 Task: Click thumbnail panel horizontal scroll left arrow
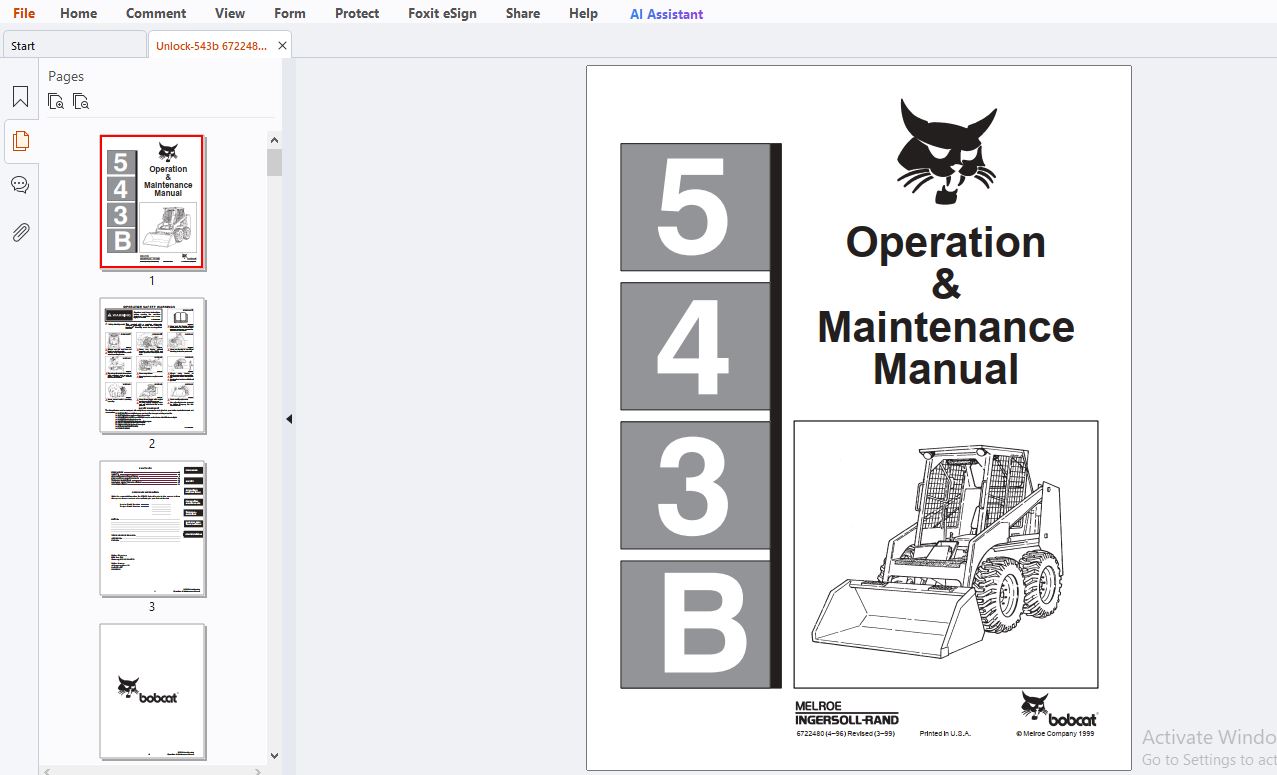(x=49, y=771)
